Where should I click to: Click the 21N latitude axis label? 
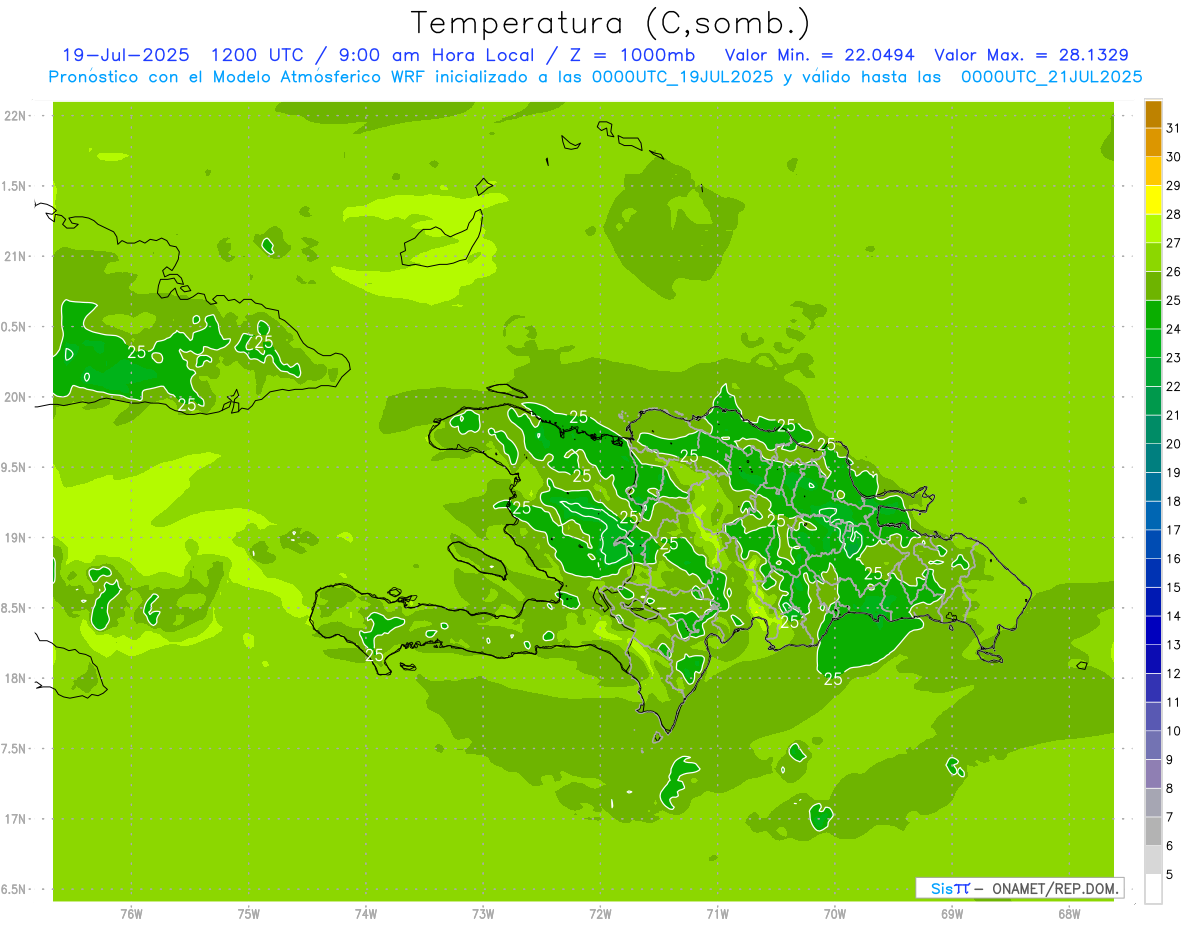click(14, 256)
